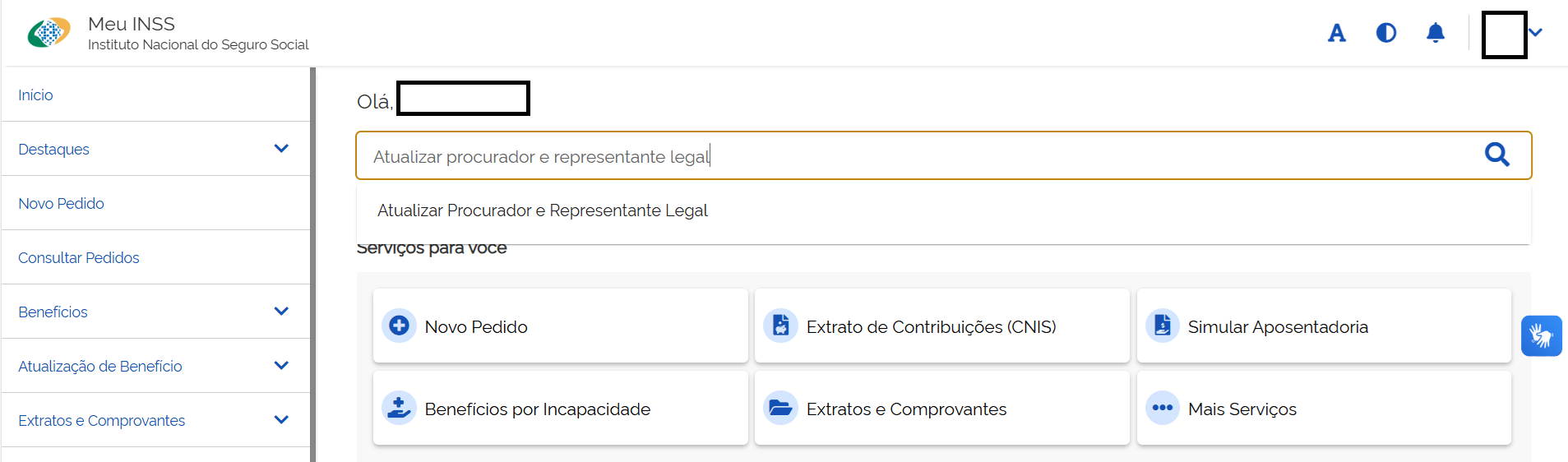Select the 'Atualizar Procurador e Representante Legal' suggestion
Image resolution: width=1568 pixels, height=462 pixels.
pyautogui.click(x=543, y=210)
